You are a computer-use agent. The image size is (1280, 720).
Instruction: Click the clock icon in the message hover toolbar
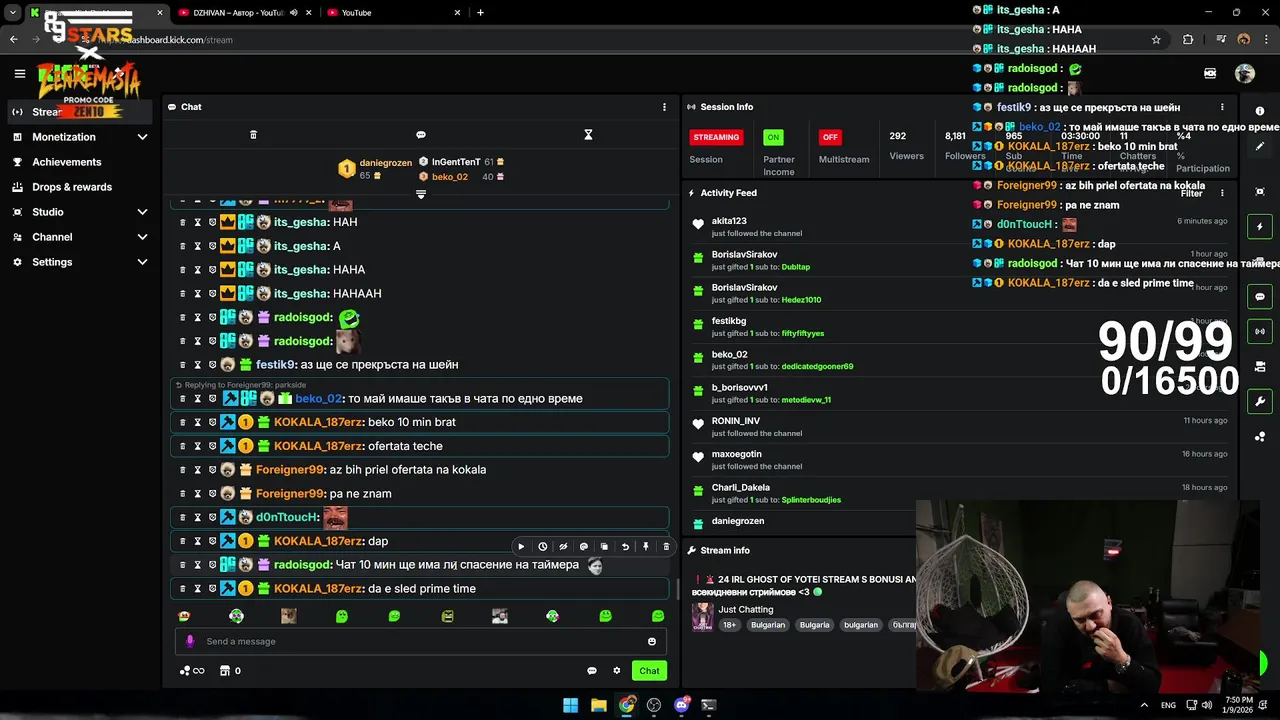tap(542, 547)
